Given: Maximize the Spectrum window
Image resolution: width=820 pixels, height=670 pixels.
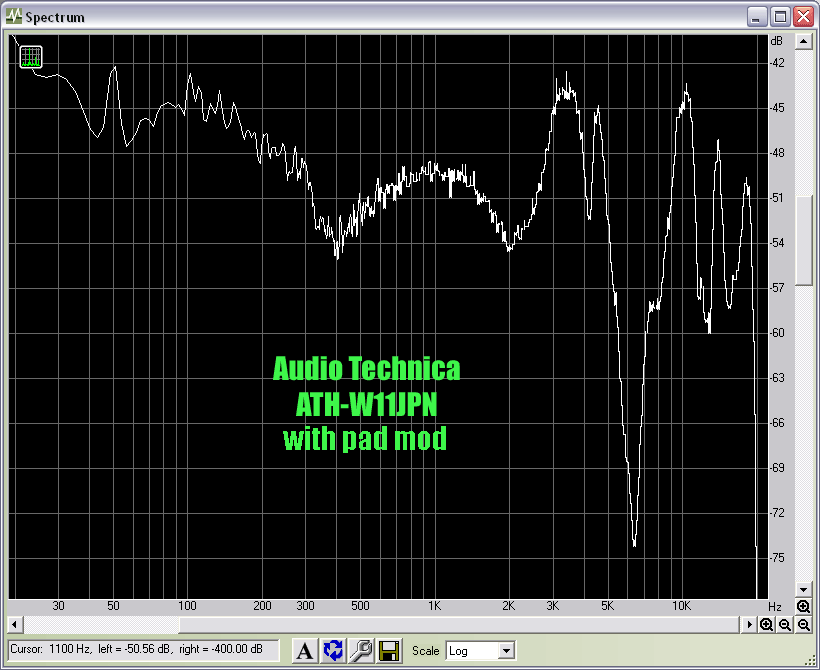Looking at the screenshot, I should click(x=780, y=17).
